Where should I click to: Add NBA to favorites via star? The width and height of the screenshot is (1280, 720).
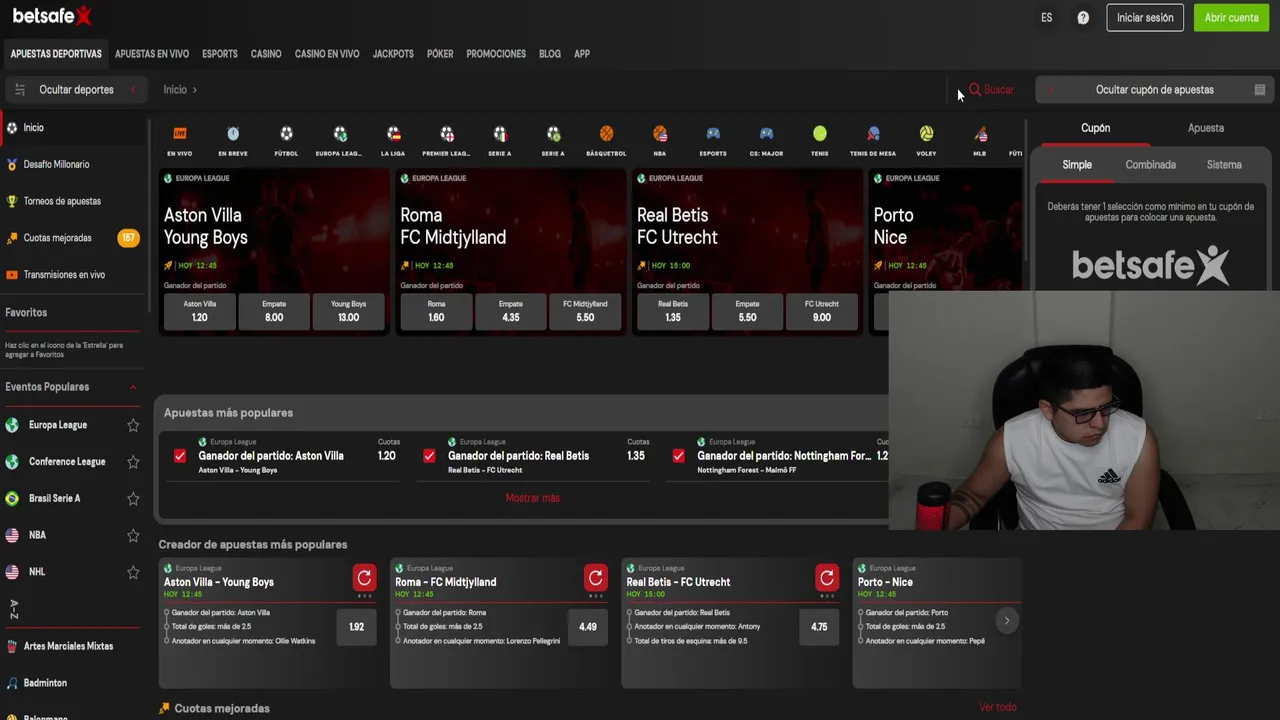(133, 535)
